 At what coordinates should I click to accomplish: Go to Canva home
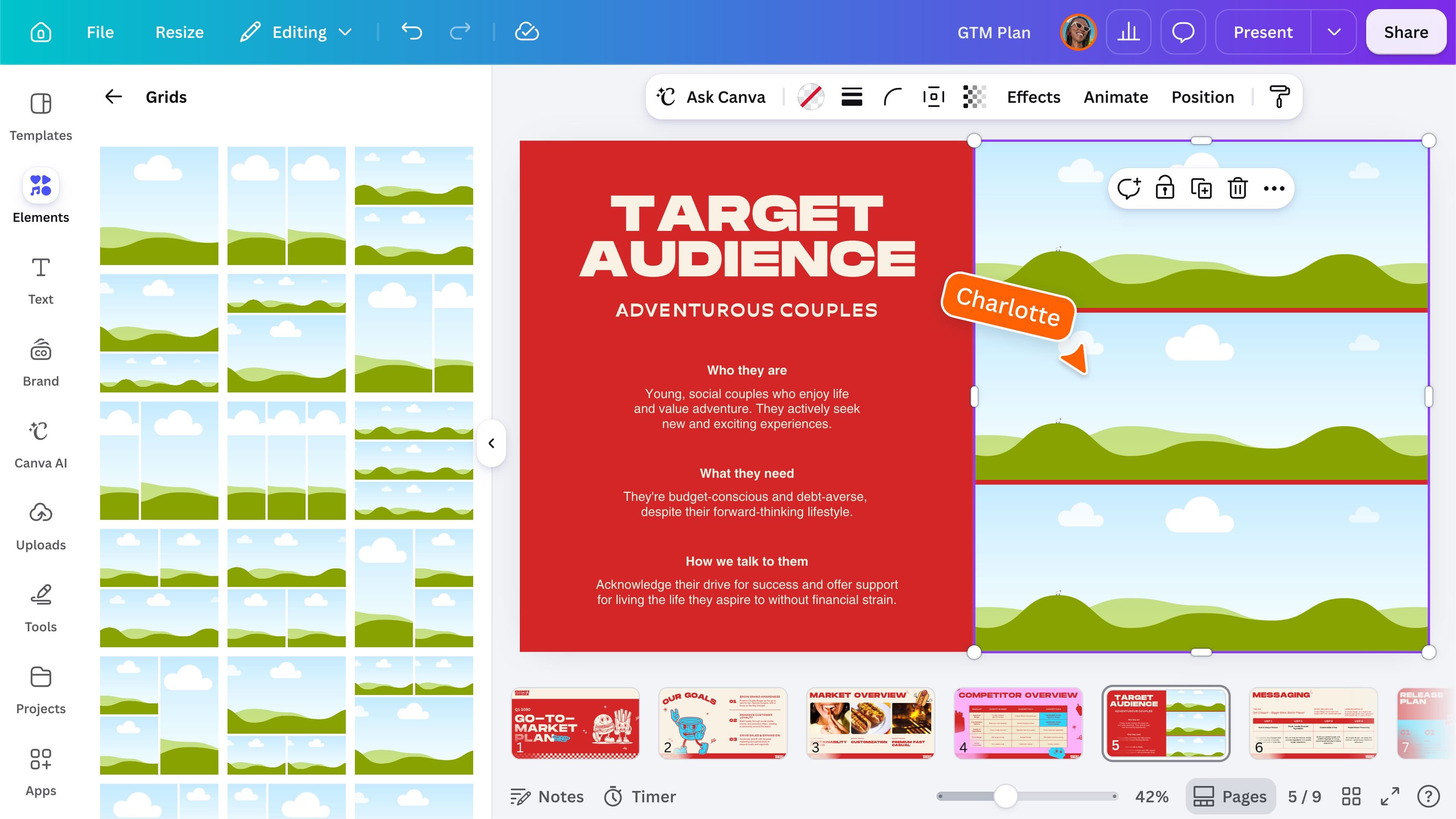tap(41, 32)
